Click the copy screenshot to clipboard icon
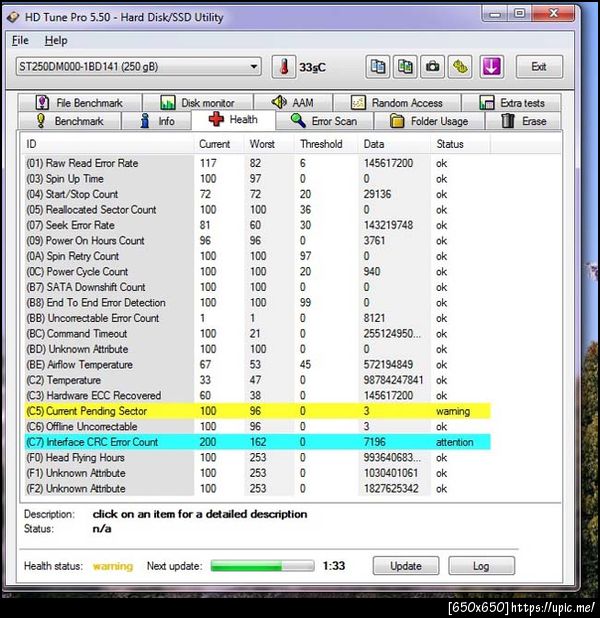Viewport: 600px width, 618px height. [405, 67]
